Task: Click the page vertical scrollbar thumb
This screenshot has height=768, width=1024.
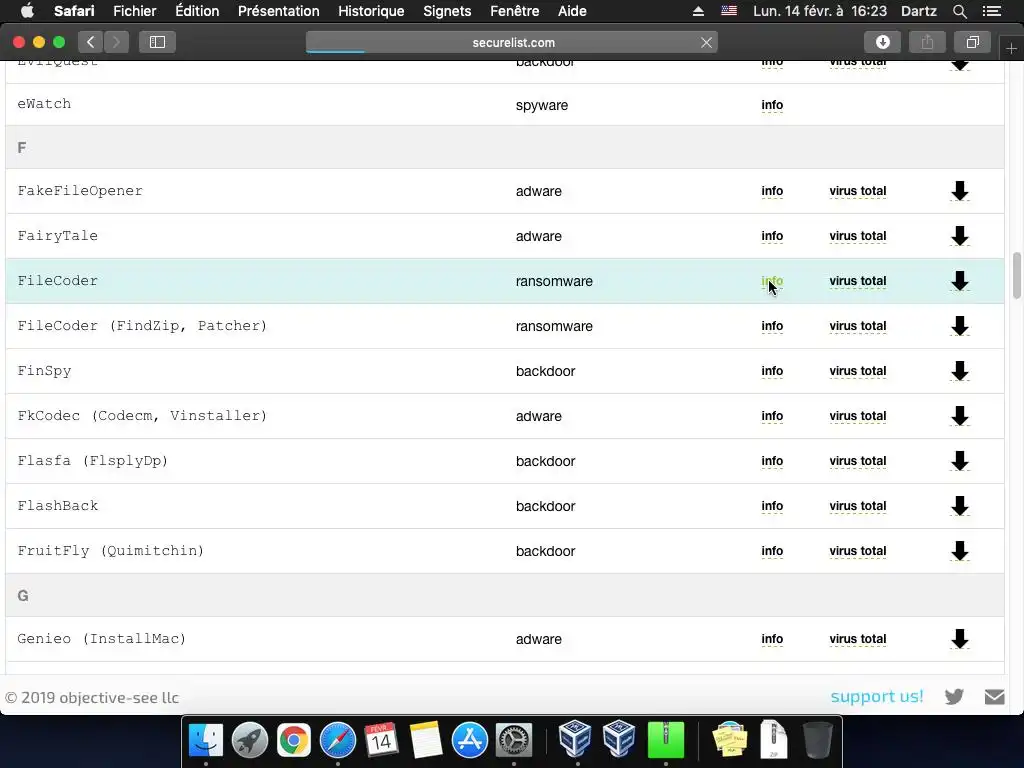Action: [x=1017, y=274]
